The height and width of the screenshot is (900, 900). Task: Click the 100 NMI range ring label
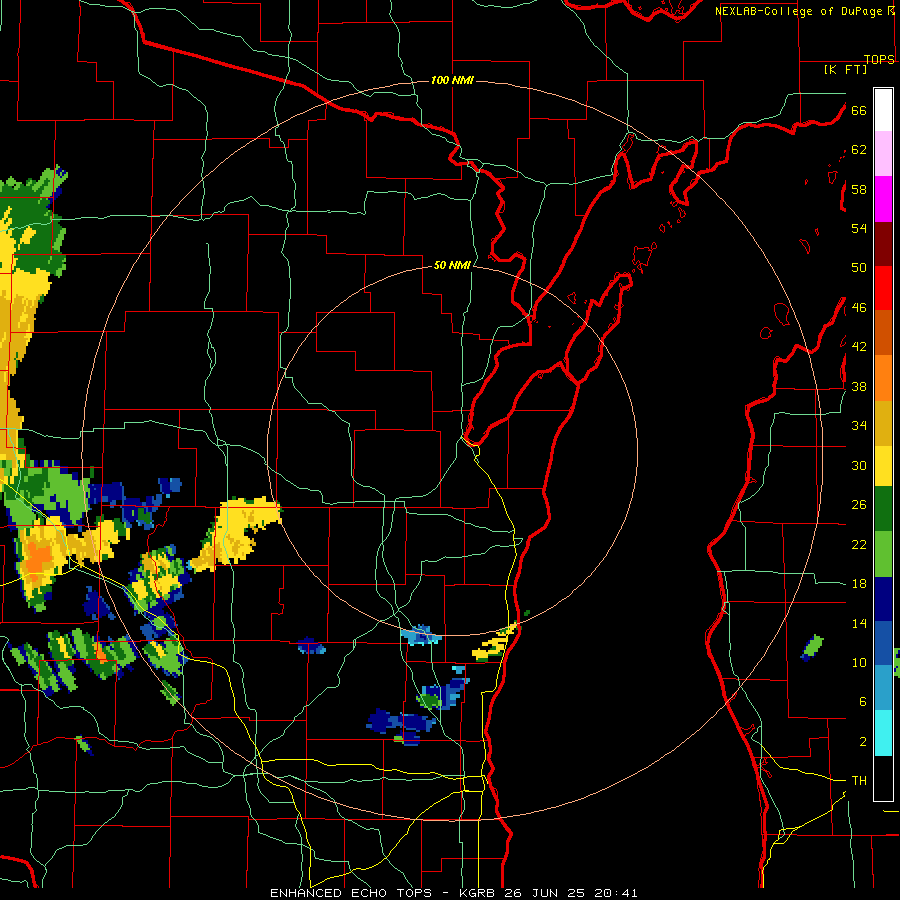pos(452,80)
